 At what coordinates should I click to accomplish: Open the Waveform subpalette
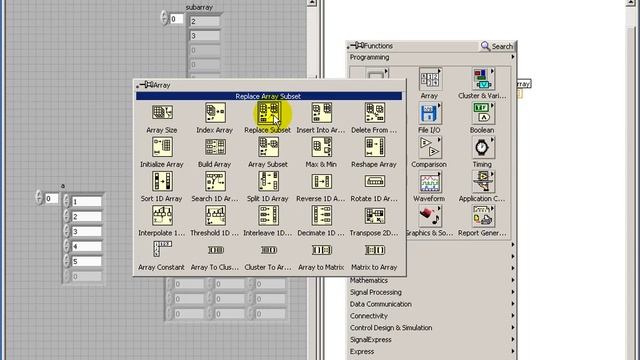[429, 182]
